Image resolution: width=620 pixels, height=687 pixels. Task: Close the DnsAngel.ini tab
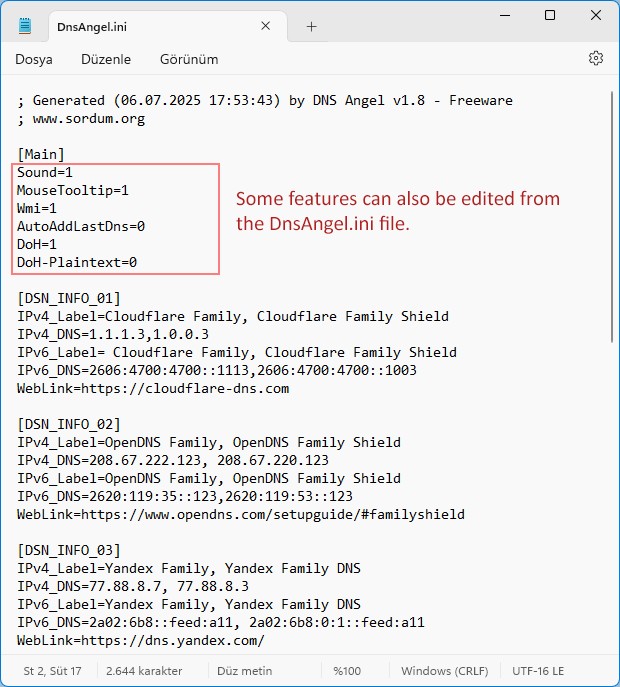(267, 26)
